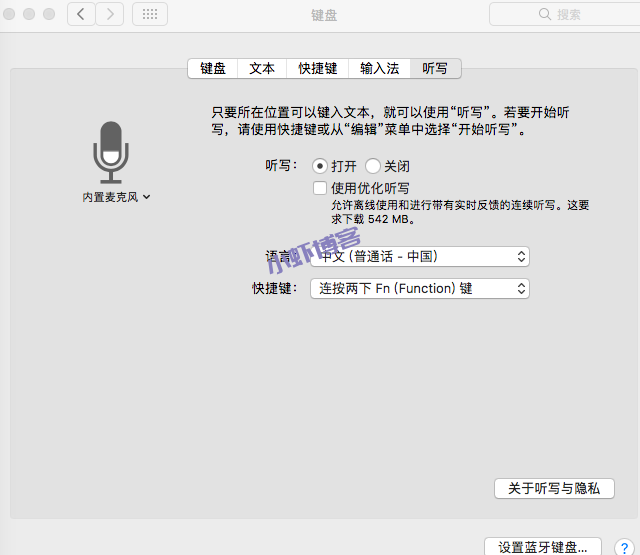Image resolution: width=640 pixels, height=555 pixels.
Task: Turn dictation on with 打开 radio
Action: 320,166
